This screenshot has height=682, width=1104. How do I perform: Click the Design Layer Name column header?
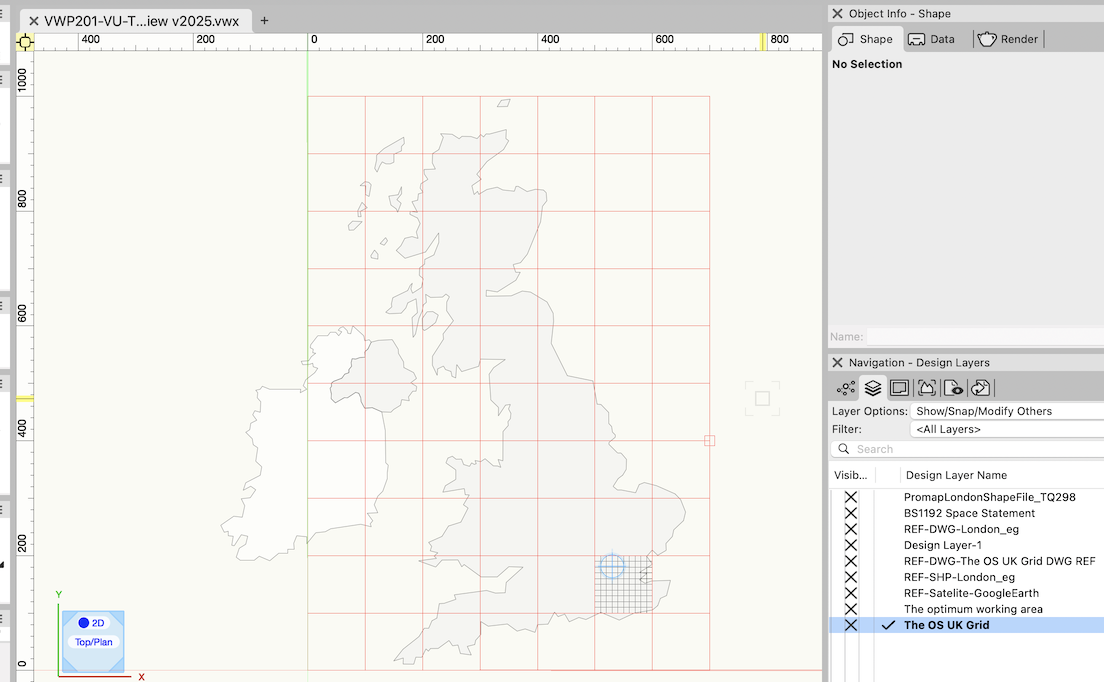click(956, 475)
